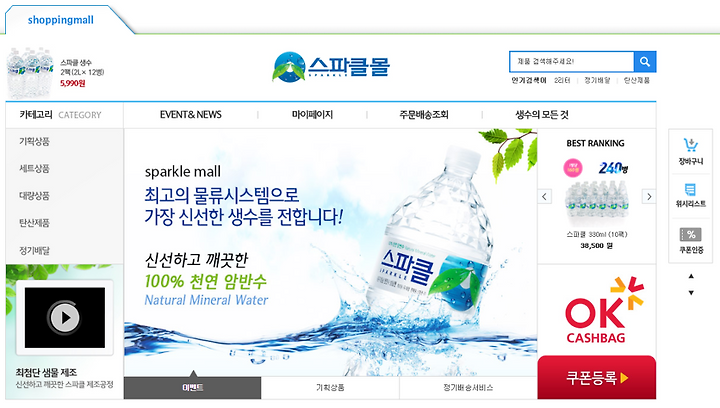Open the 주문배송조회 menu item
This screenshot has height=408, width=720.
[x=424, y=115]
